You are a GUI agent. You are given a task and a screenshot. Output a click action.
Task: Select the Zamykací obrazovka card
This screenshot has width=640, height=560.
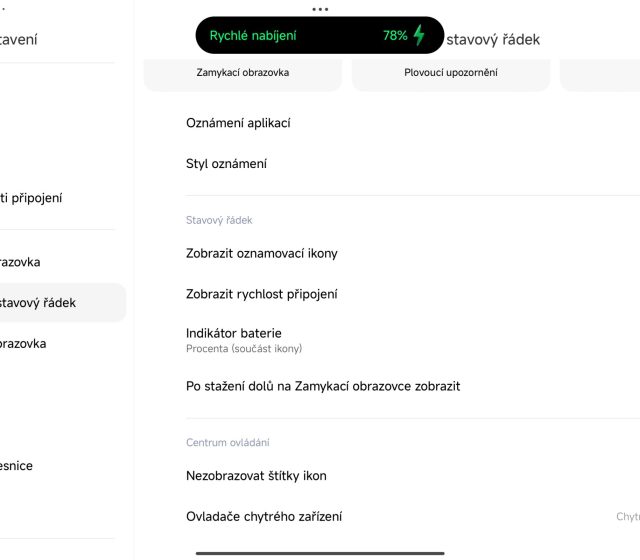pos(243,73)
